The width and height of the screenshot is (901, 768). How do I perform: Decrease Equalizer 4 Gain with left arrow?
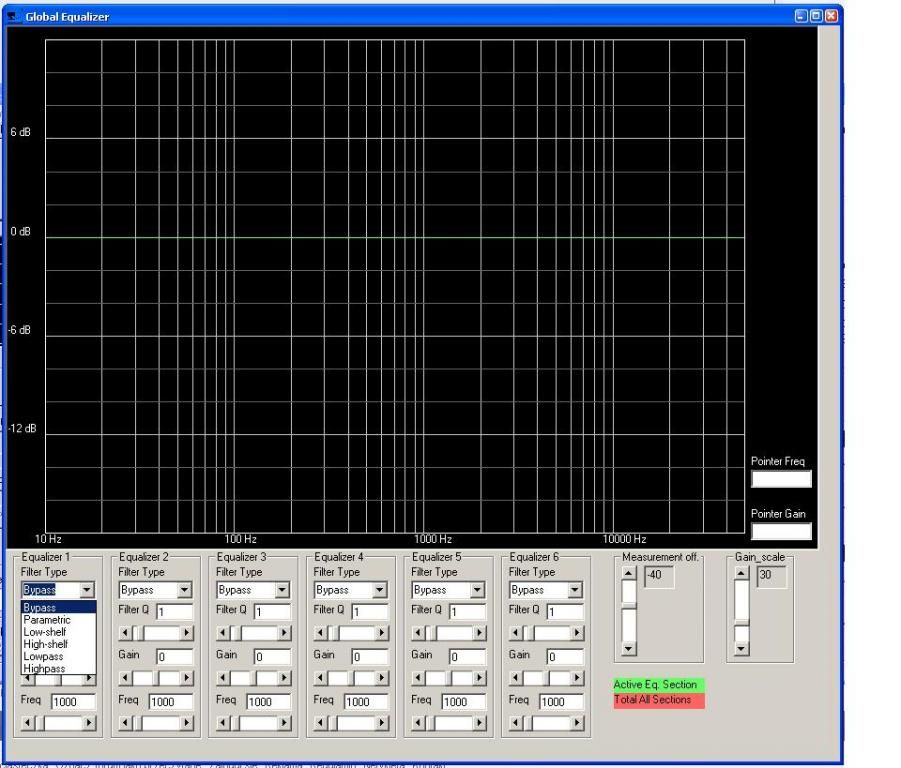[321, 678]
